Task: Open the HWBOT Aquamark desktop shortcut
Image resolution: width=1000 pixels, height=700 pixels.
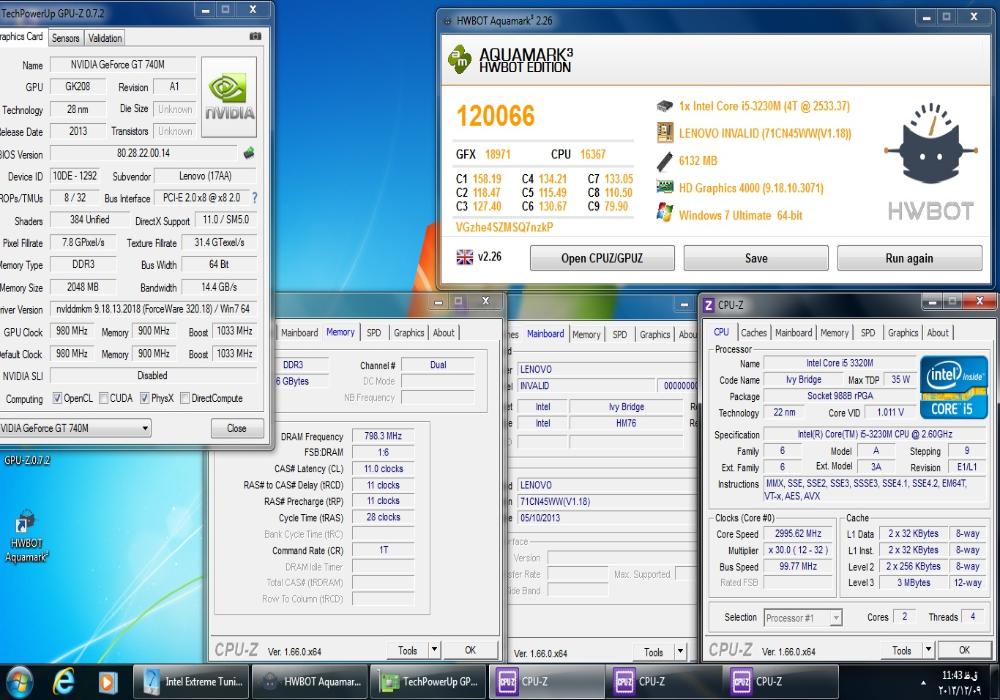Action: [x=26, y=536]
